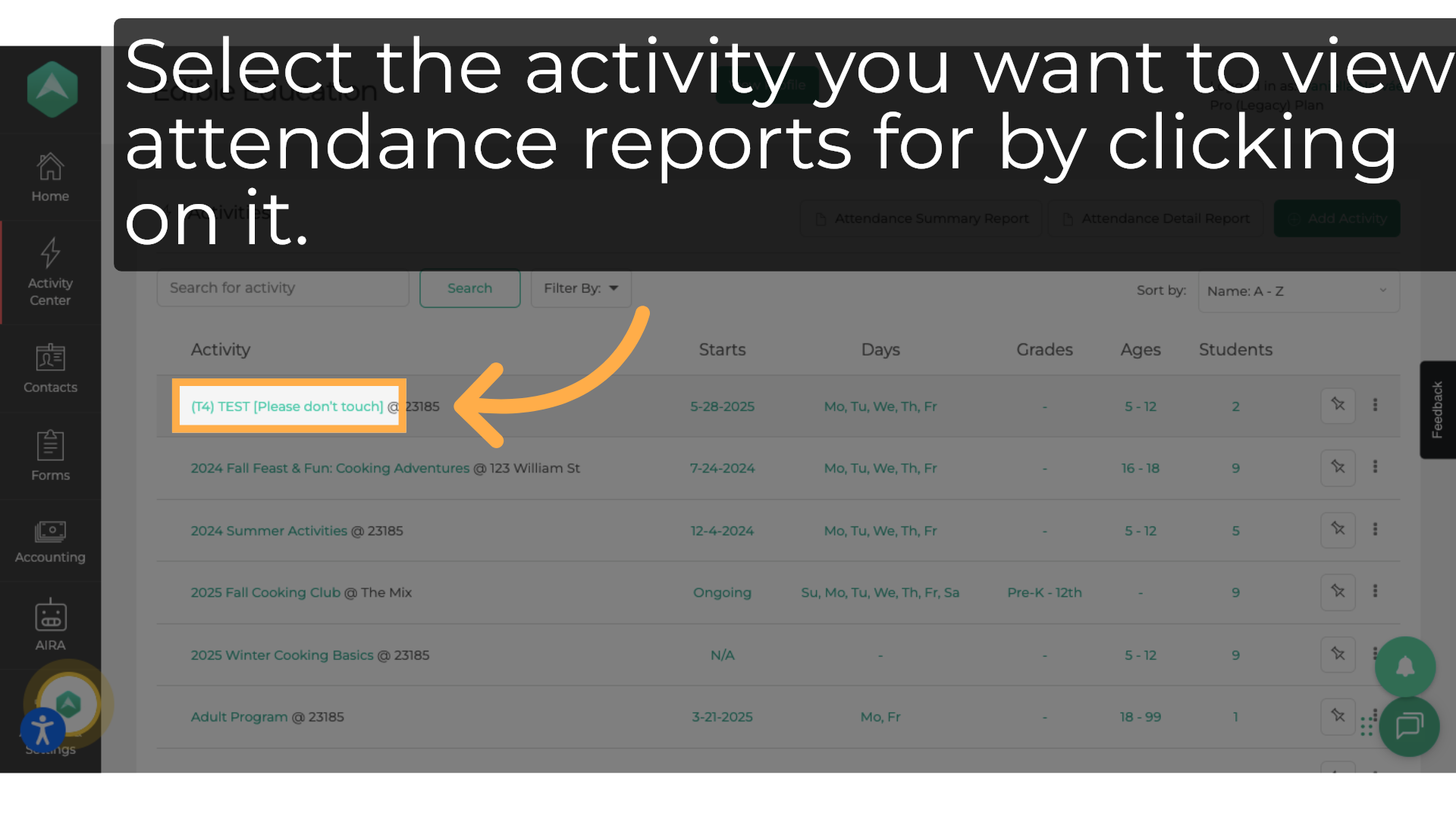Open the chat messages widget
The image size is (1456, 819).
click(x=1409, y=726)
